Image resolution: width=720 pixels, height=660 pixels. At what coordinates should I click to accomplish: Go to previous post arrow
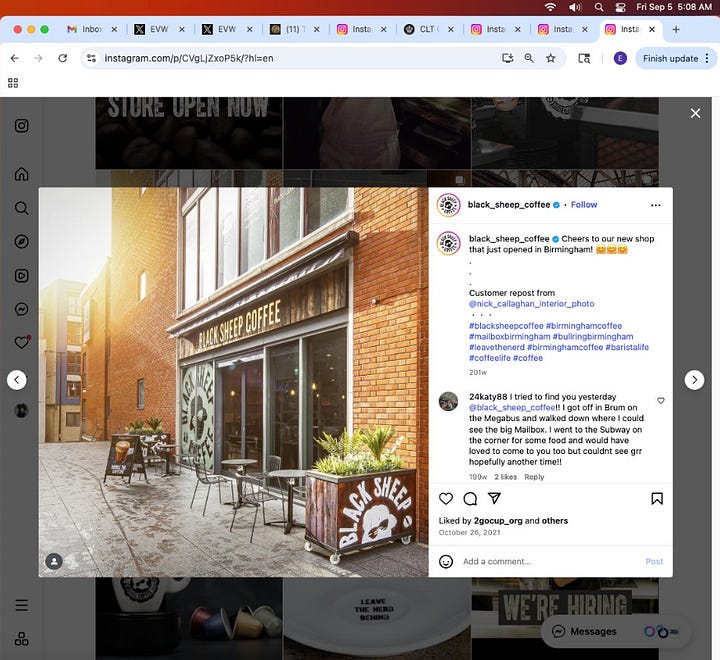pyautogui.click(x=17, y=380)
